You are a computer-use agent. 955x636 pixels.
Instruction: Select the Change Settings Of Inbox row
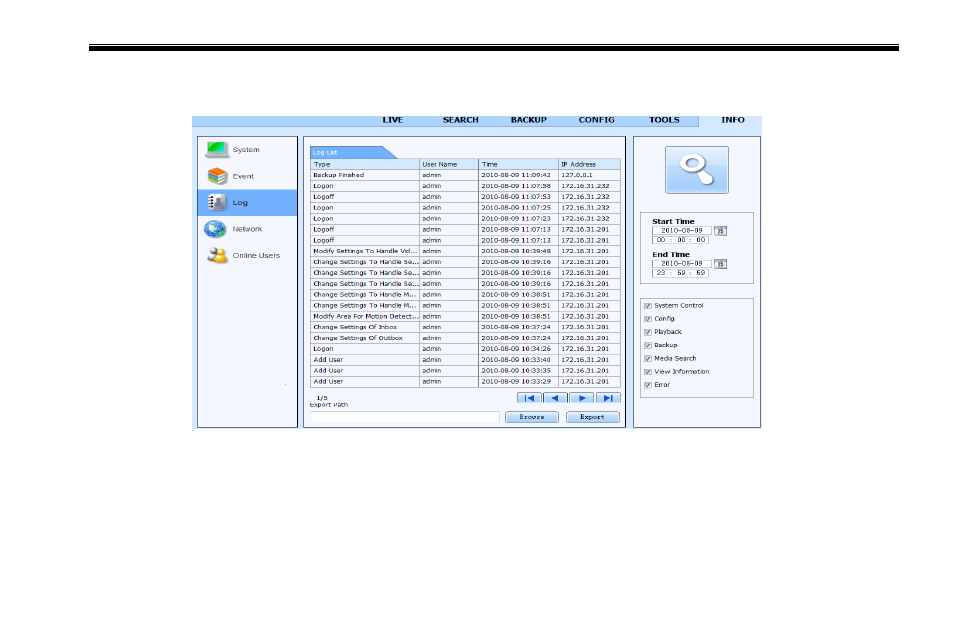[x=465, y=327]
